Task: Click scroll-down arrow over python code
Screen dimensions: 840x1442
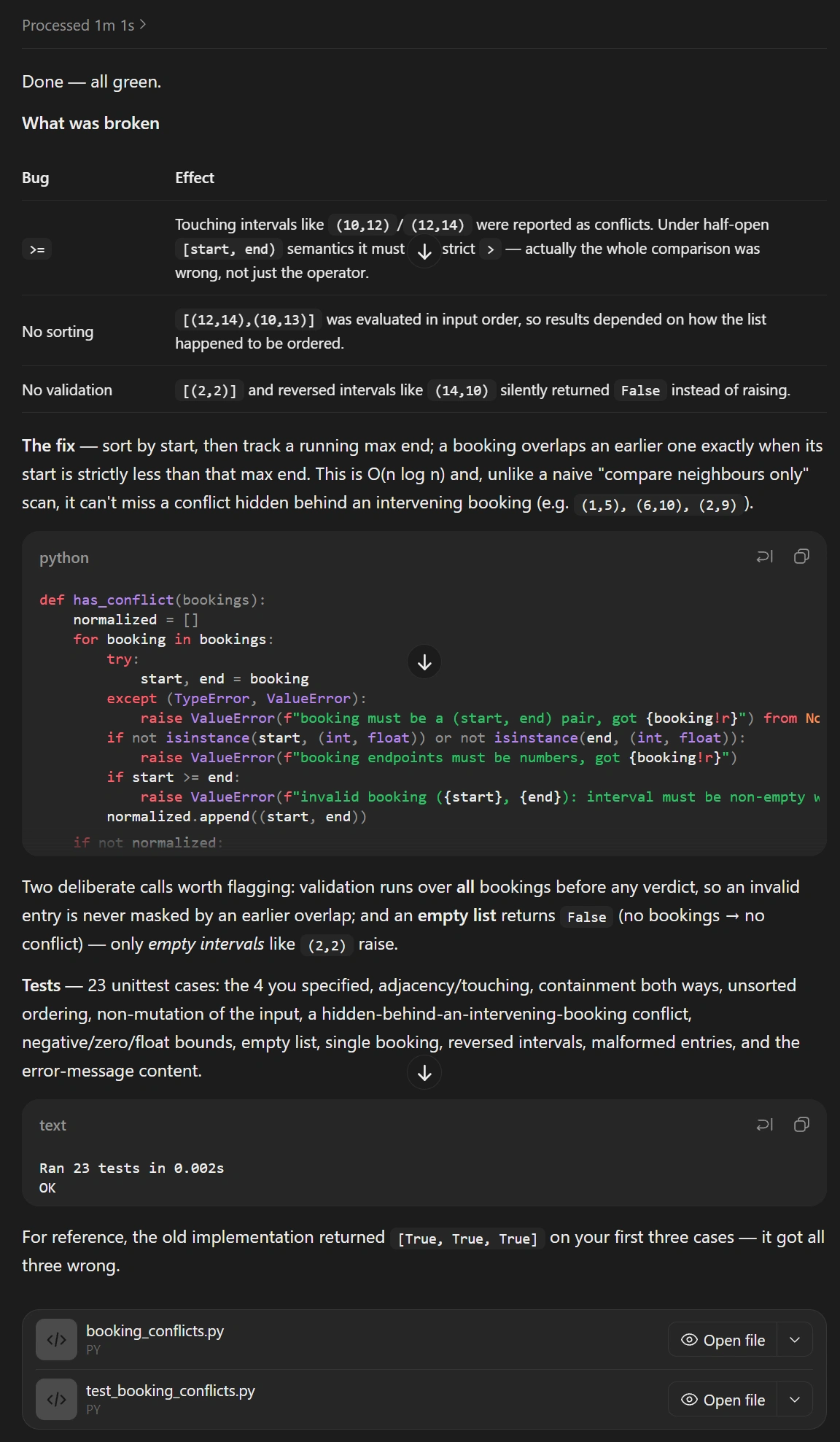Action: click(x=424, y=662)
